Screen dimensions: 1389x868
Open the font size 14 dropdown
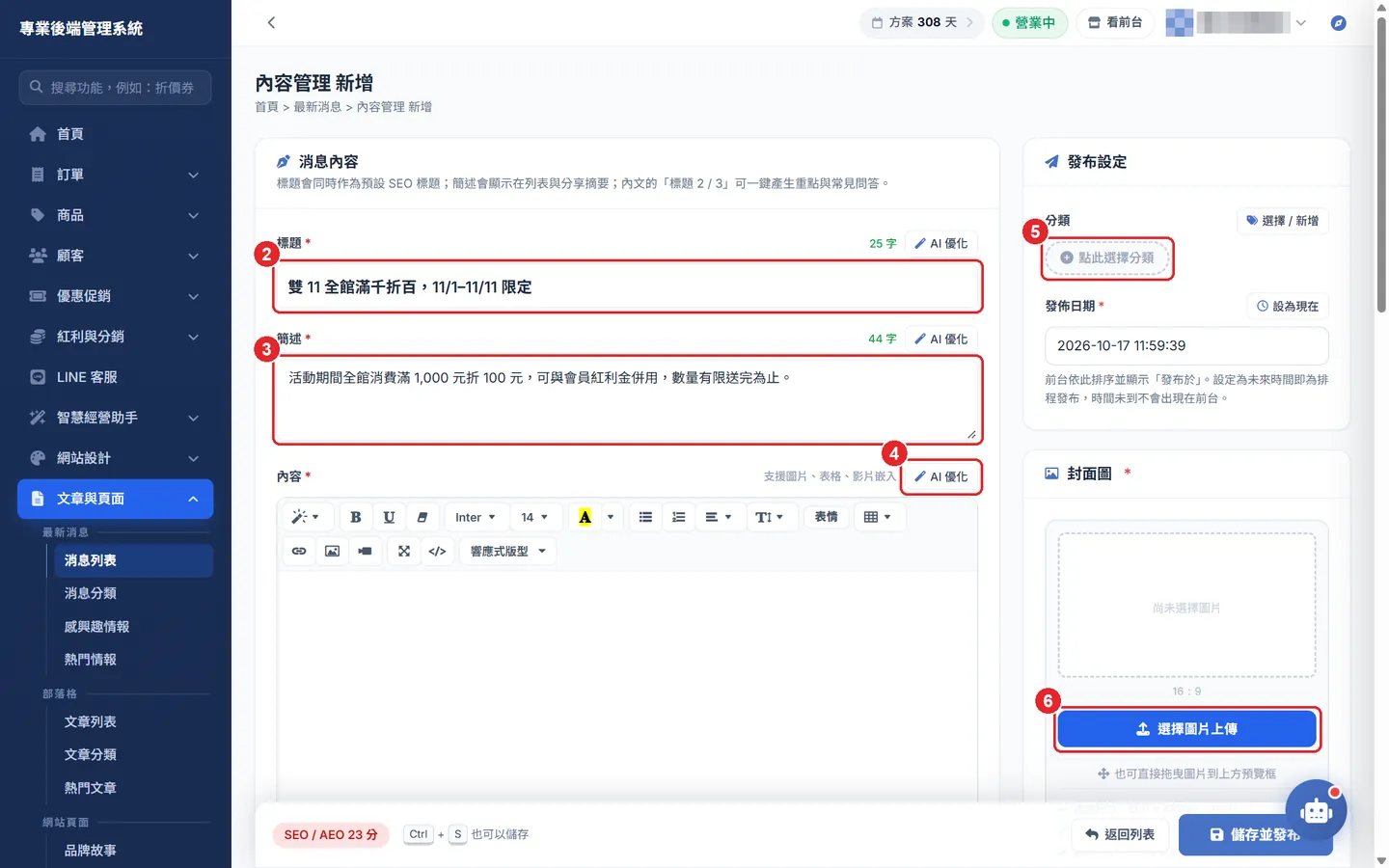point(534,517)
